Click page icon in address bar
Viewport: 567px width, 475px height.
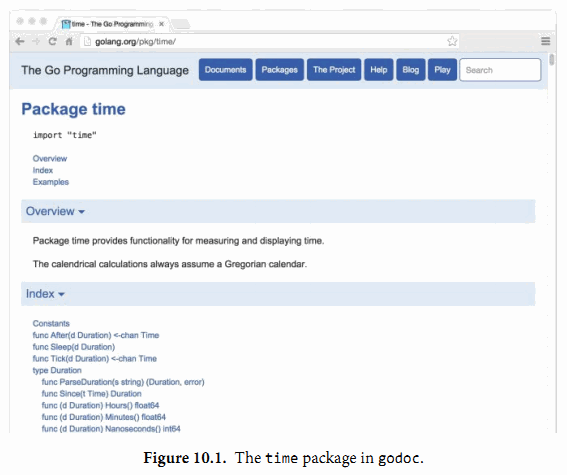tap(87, 42)
